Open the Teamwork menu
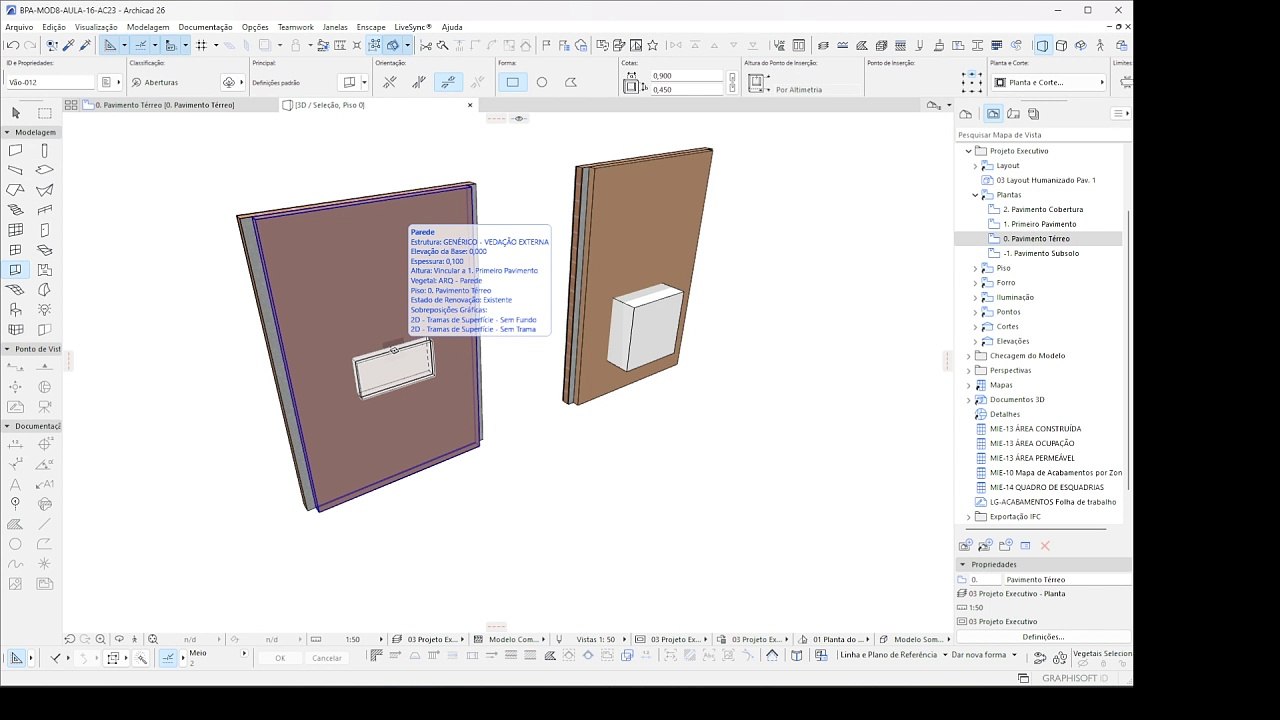The height and width of the screenshot is (720, 1280). pyautogui.click(x=295, y=27)
